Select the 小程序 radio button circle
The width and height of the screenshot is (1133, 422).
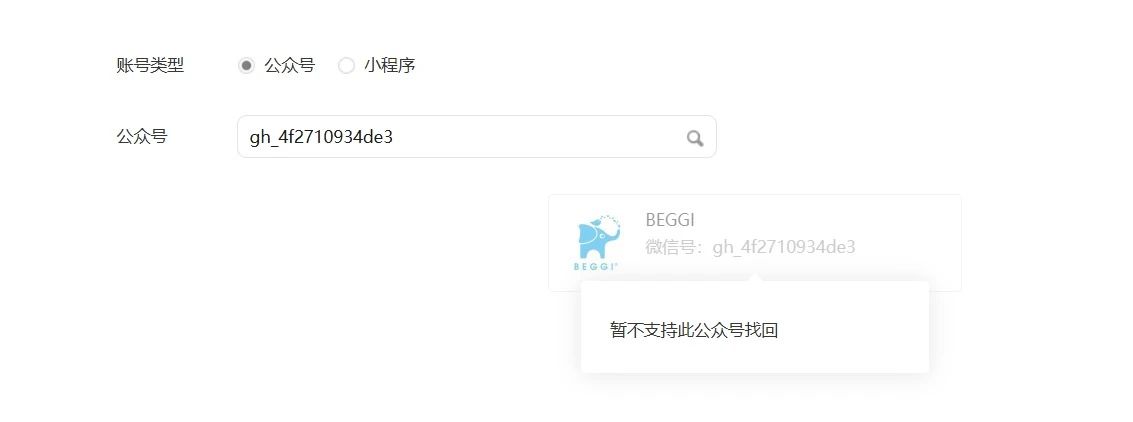tap(346, 66)
